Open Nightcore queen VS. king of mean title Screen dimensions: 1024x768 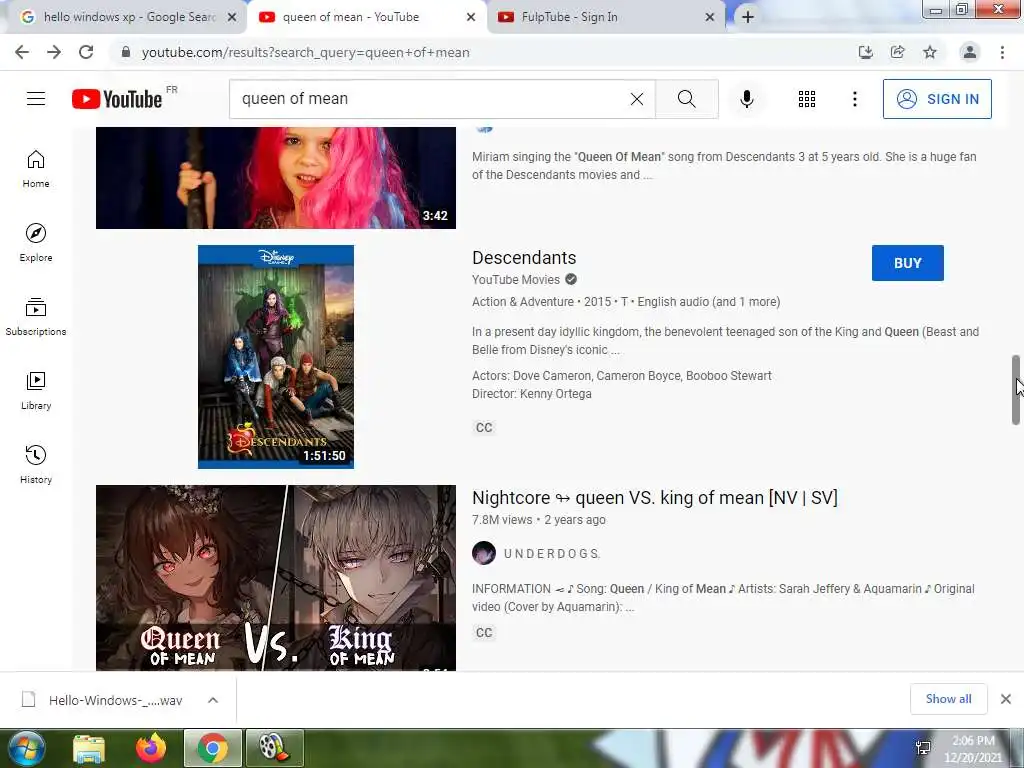click(654, 498)
